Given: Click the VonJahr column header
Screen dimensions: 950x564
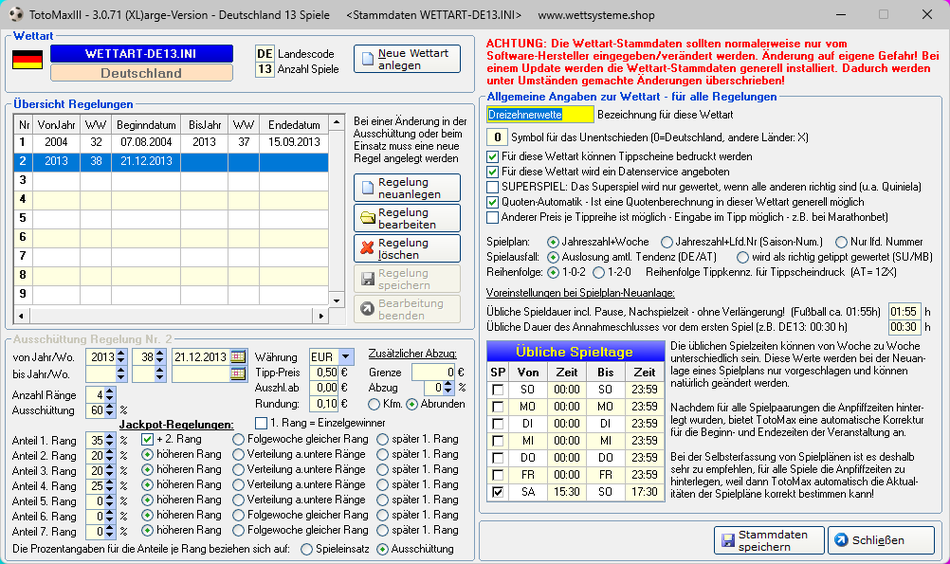Looking at the screenshot, I should pyautogui.click(x=56, y=125).
